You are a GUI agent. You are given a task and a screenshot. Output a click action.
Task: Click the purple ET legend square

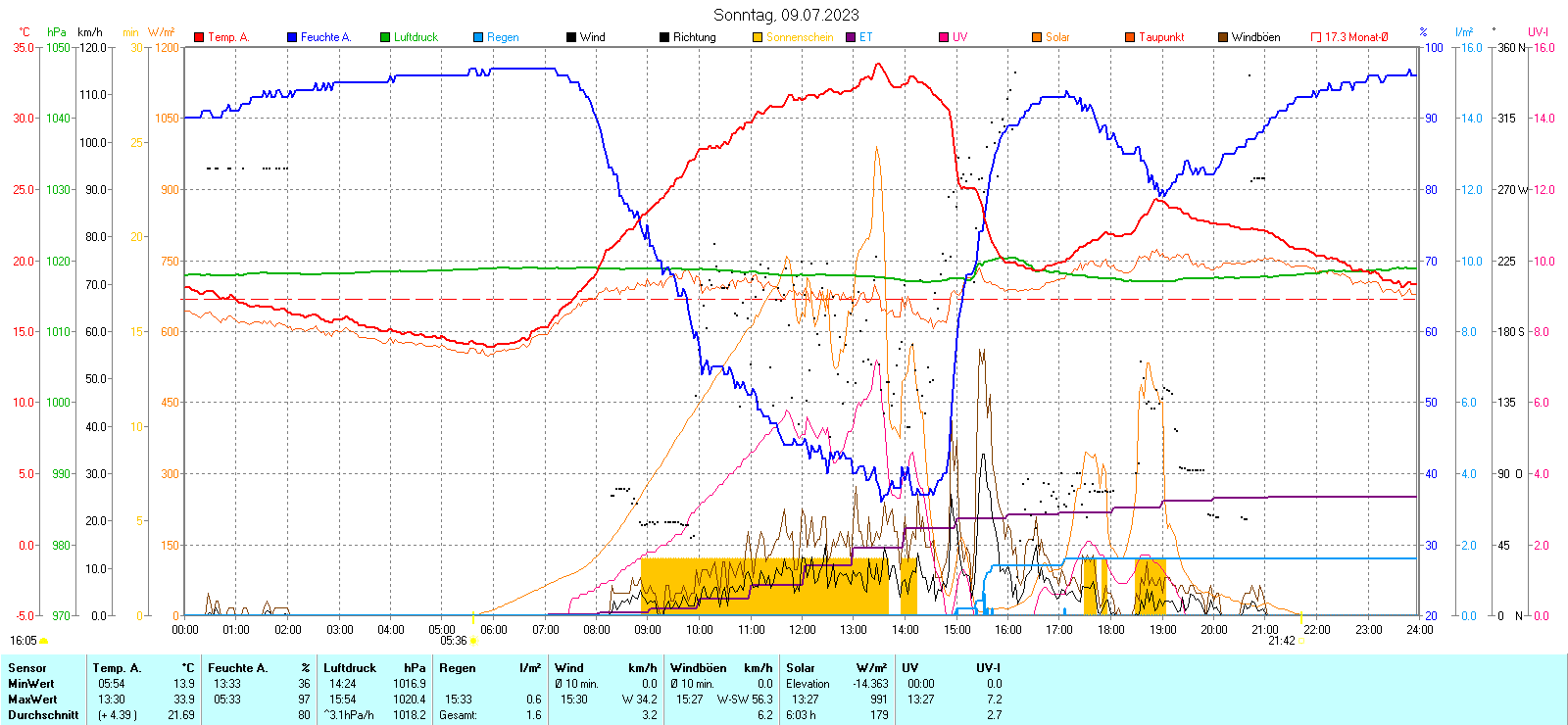pos(851,37)
